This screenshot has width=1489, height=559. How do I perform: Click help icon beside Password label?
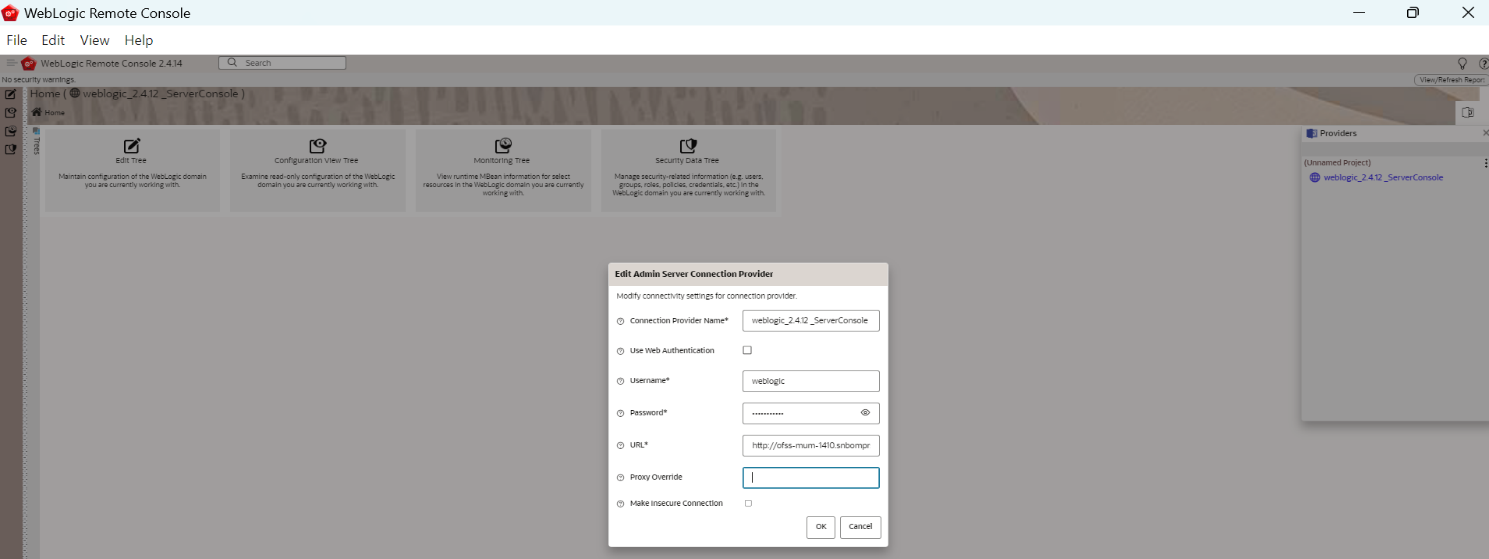click(x=620, y=413)
